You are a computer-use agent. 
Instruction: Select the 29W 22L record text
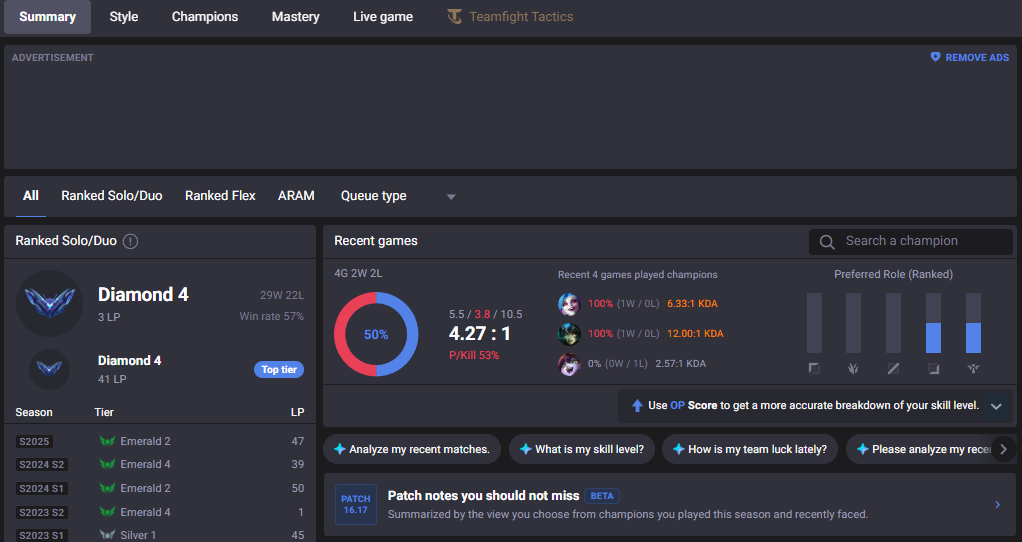[x=282, y=295]
